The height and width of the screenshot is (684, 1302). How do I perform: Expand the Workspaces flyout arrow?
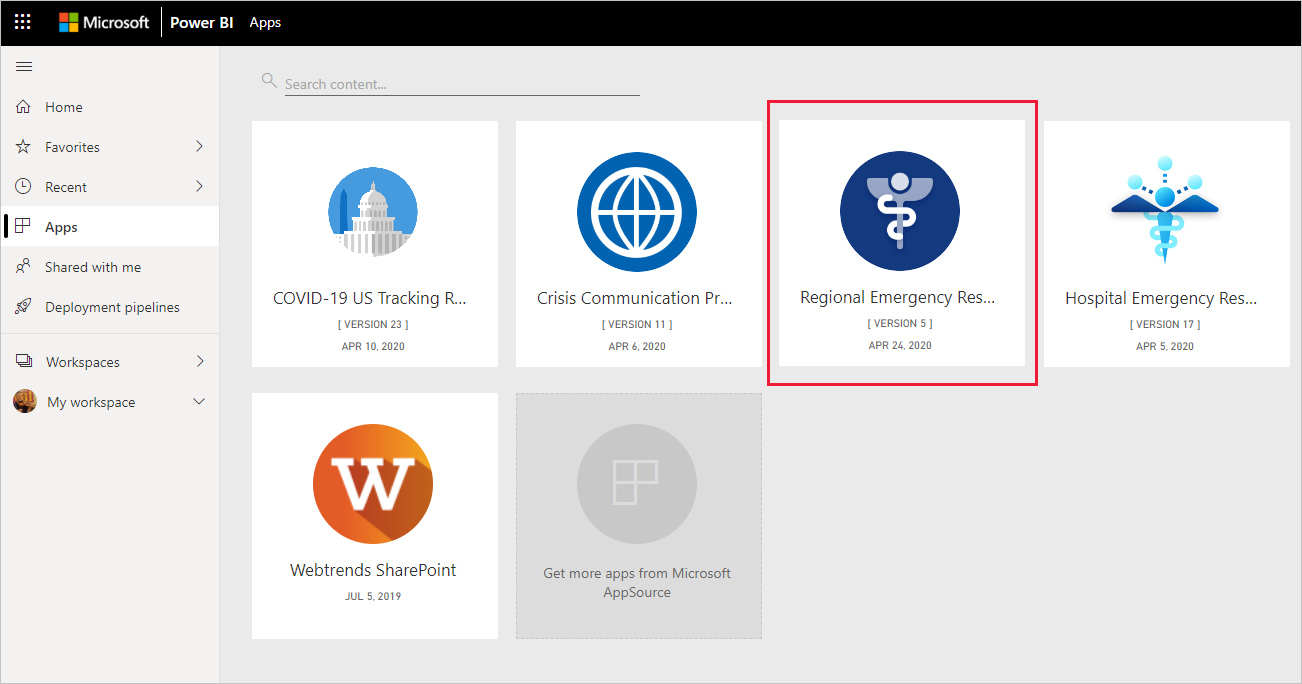[x=199, y=361]
